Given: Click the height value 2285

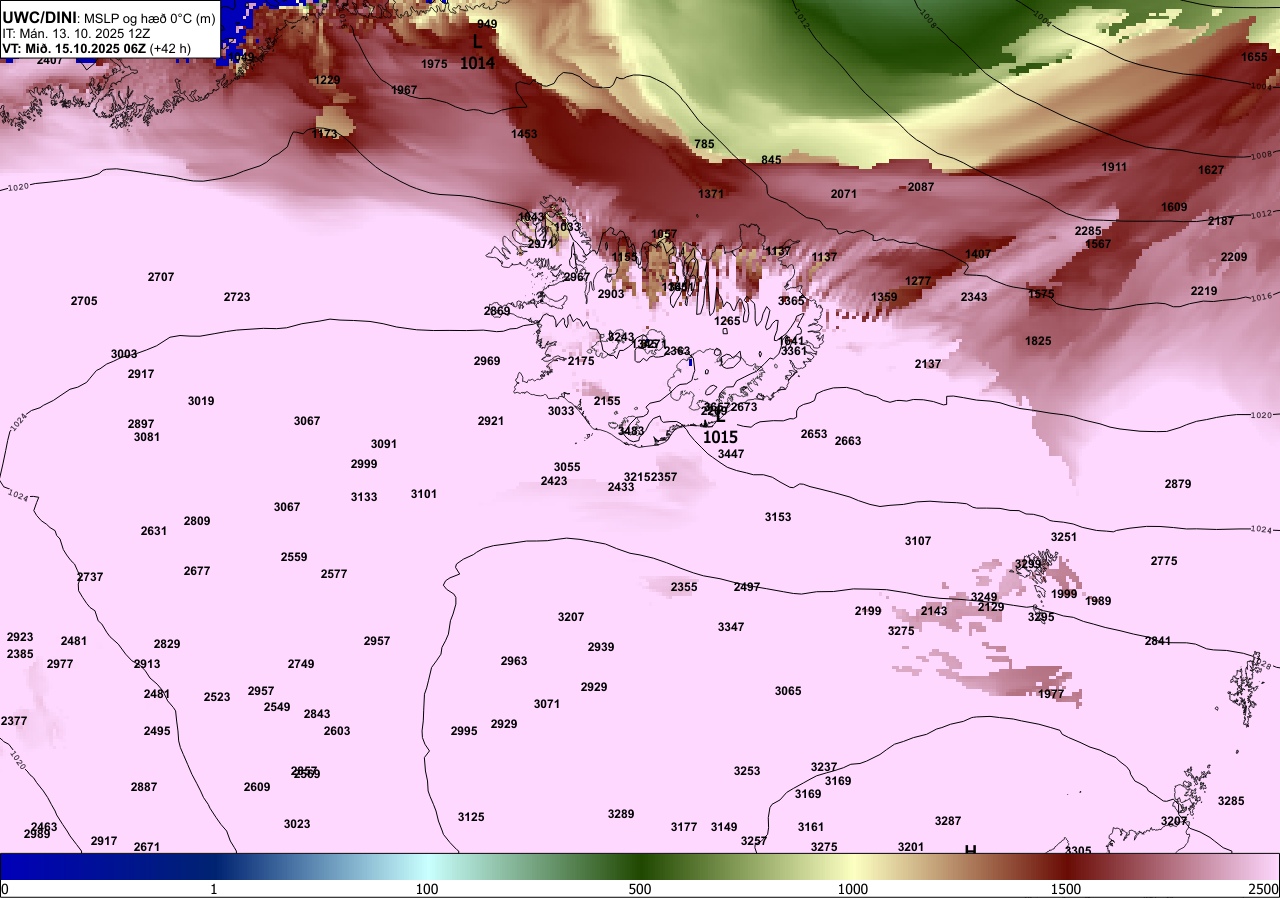Looking at the screenshot, I should point(1088,231).
